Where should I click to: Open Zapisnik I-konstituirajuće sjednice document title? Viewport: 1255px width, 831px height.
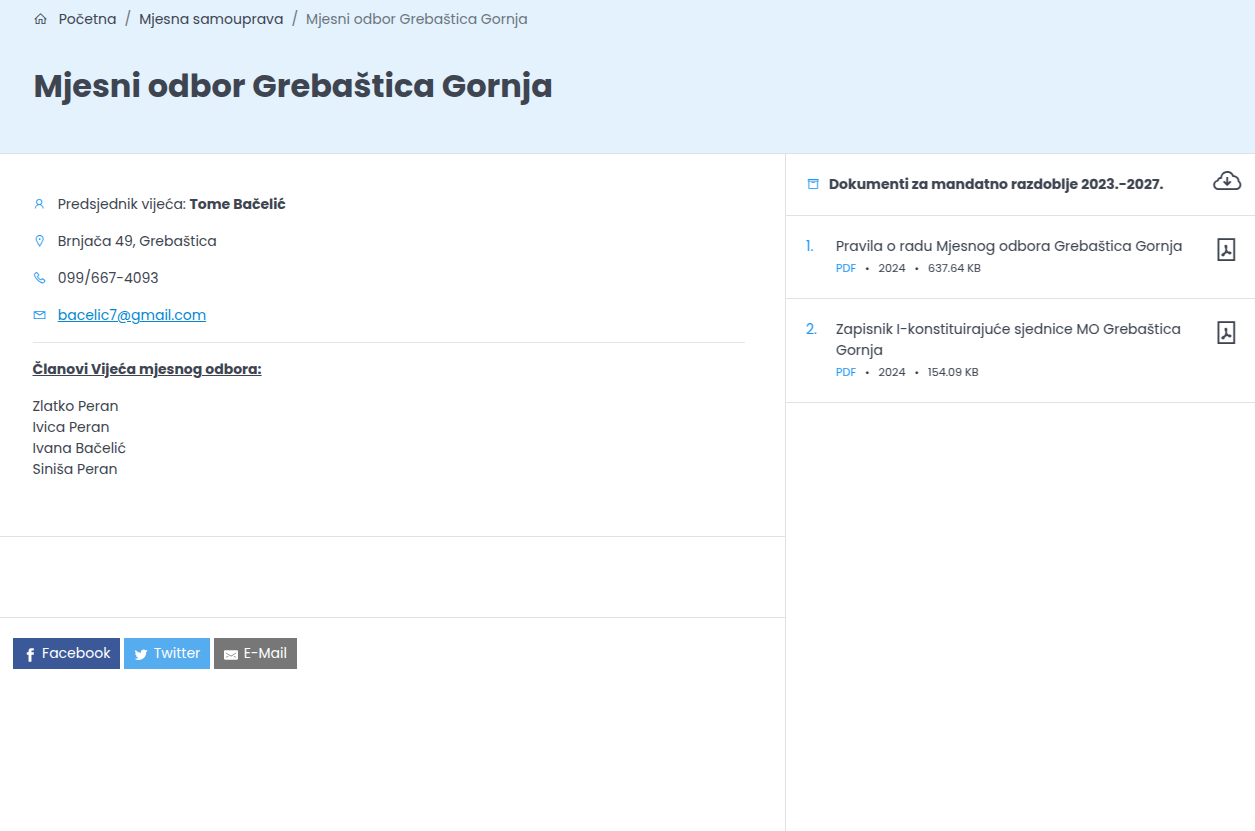click(x=1008, y=339)
